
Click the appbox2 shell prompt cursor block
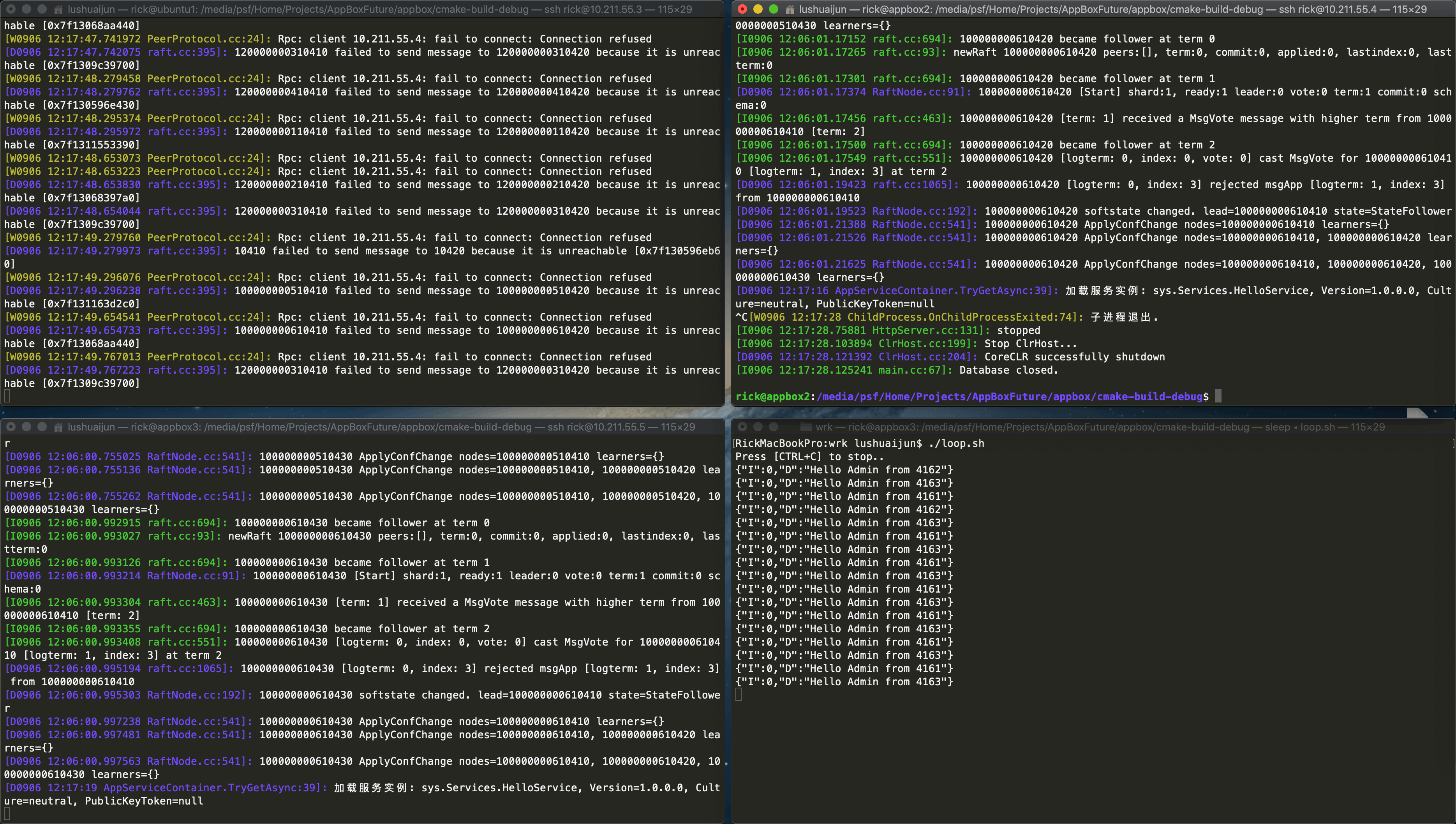pos(1218,396)
